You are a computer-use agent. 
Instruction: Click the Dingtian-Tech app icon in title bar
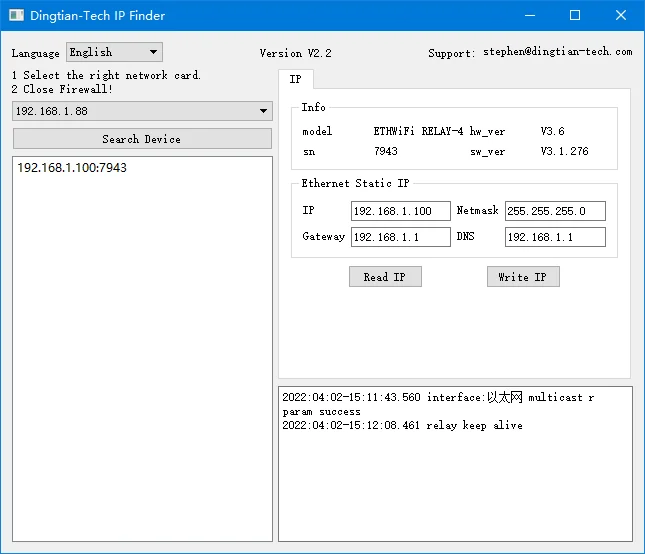(16, 15)
